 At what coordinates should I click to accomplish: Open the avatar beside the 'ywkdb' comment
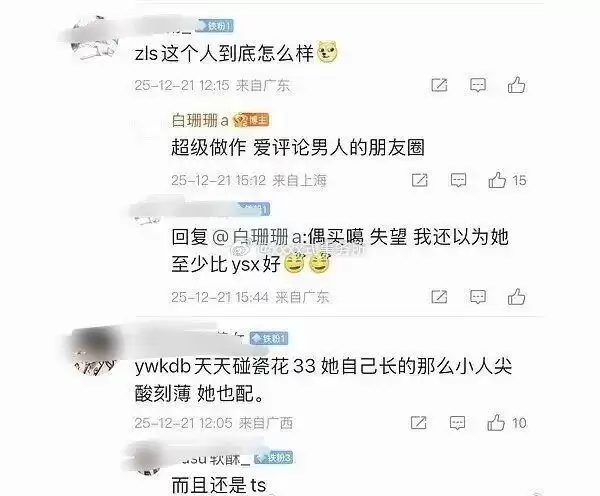click(94, 352)
